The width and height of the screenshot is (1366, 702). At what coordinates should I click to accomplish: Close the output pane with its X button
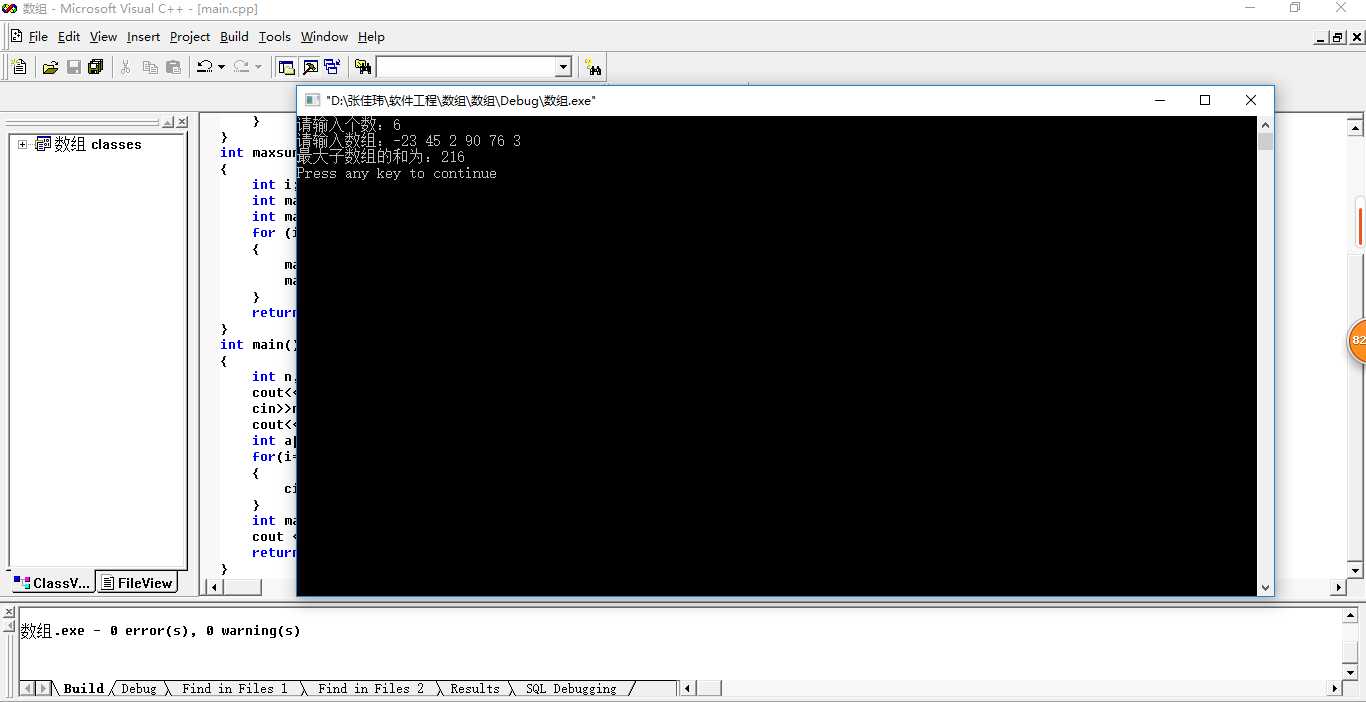9,612
